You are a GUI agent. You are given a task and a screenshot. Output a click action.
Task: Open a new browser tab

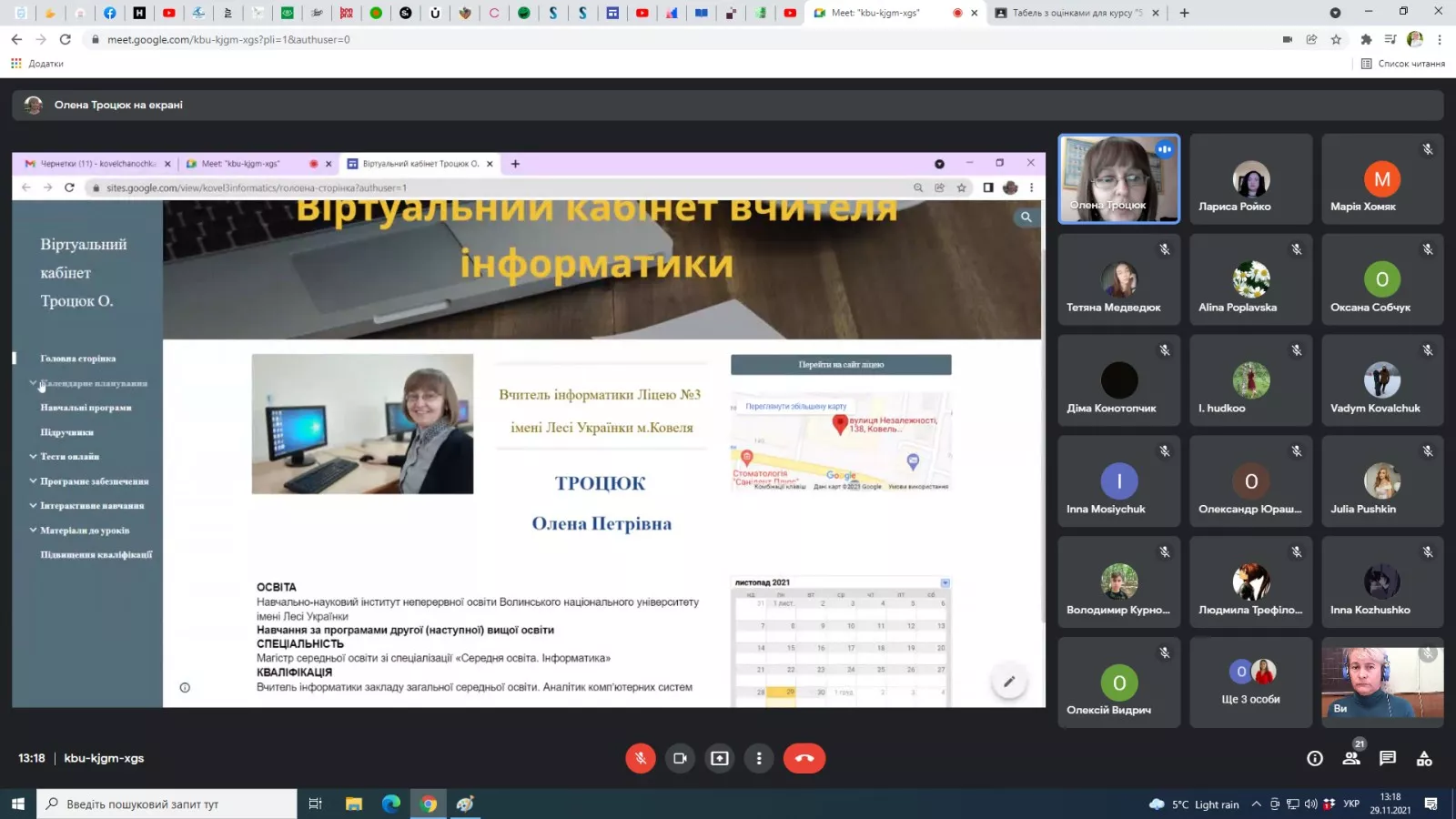click(x=1184, y=13)
